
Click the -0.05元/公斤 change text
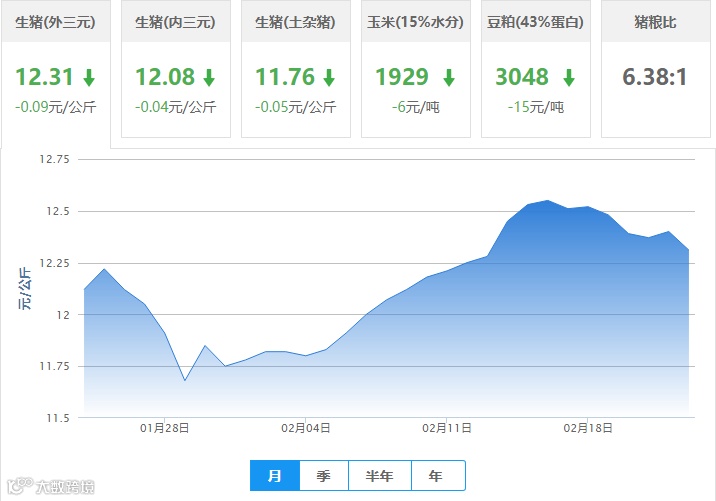[x=296, y=107]
